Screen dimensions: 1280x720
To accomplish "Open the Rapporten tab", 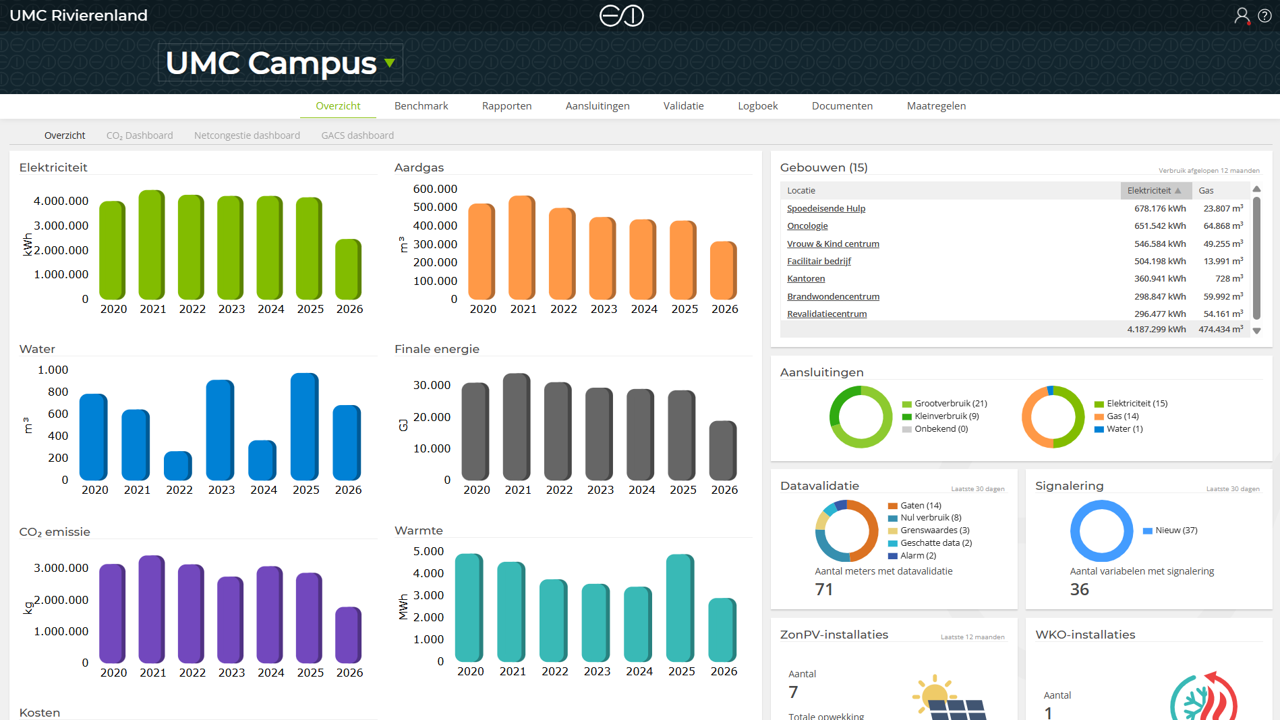I will (x=507, y=106).
